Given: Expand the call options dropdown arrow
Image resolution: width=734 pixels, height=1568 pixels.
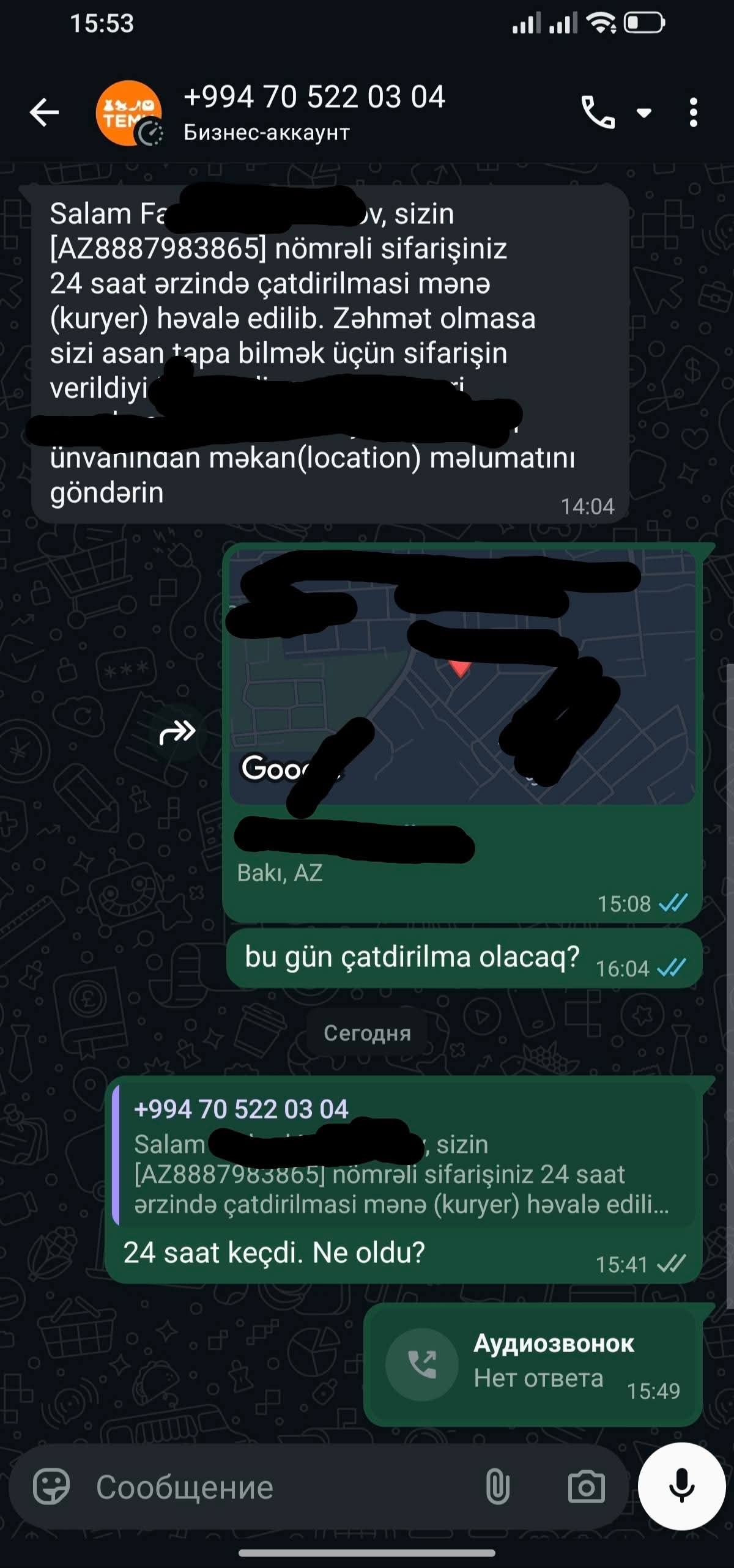Looking at the screenshot, I should pyautogui.click(x=644, y=113).
